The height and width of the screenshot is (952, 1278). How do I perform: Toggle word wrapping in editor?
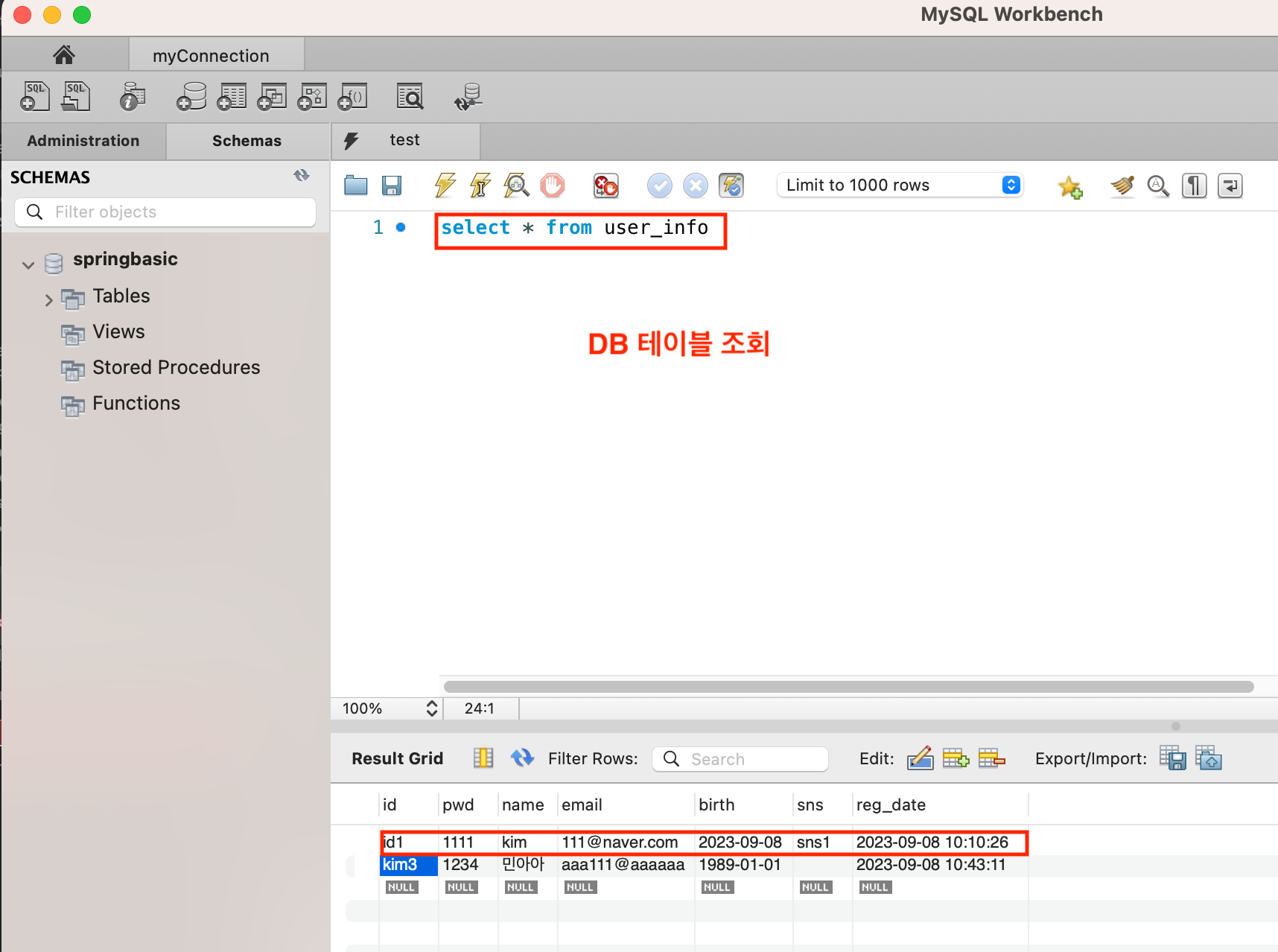(x=1230, y=185)
